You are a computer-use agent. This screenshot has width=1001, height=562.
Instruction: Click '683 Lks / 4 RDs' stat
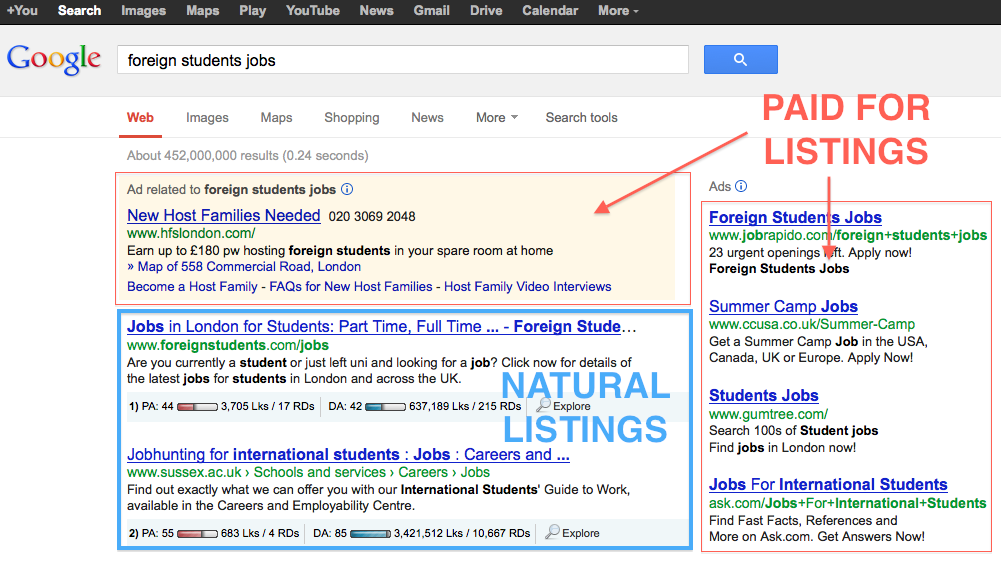point(260,533)
